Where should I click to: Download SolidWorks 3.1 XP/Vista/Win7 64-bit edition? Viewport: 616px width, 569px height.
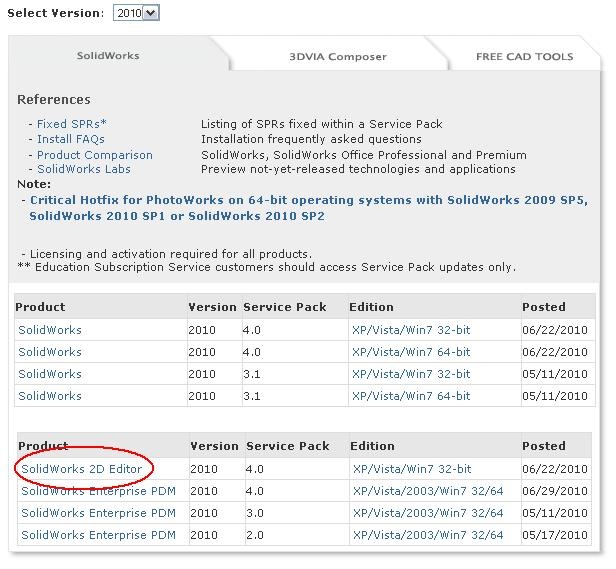(x=410, y=396)
